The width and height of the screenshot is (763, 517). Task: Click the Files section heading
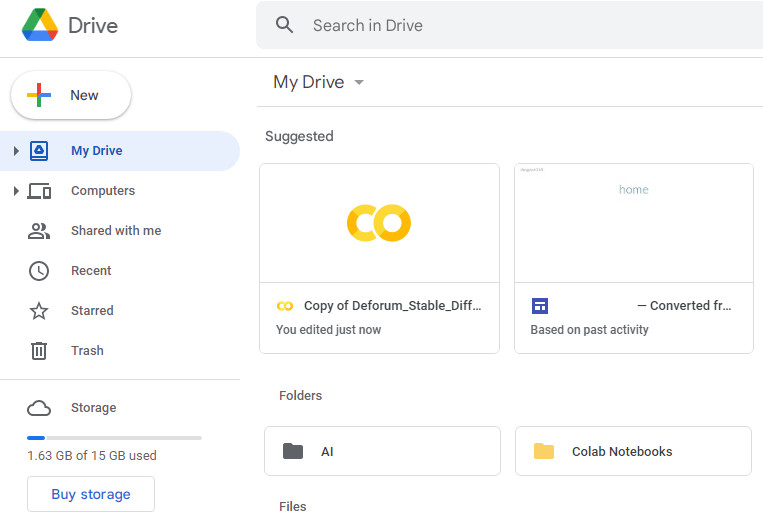pos(292,506)
